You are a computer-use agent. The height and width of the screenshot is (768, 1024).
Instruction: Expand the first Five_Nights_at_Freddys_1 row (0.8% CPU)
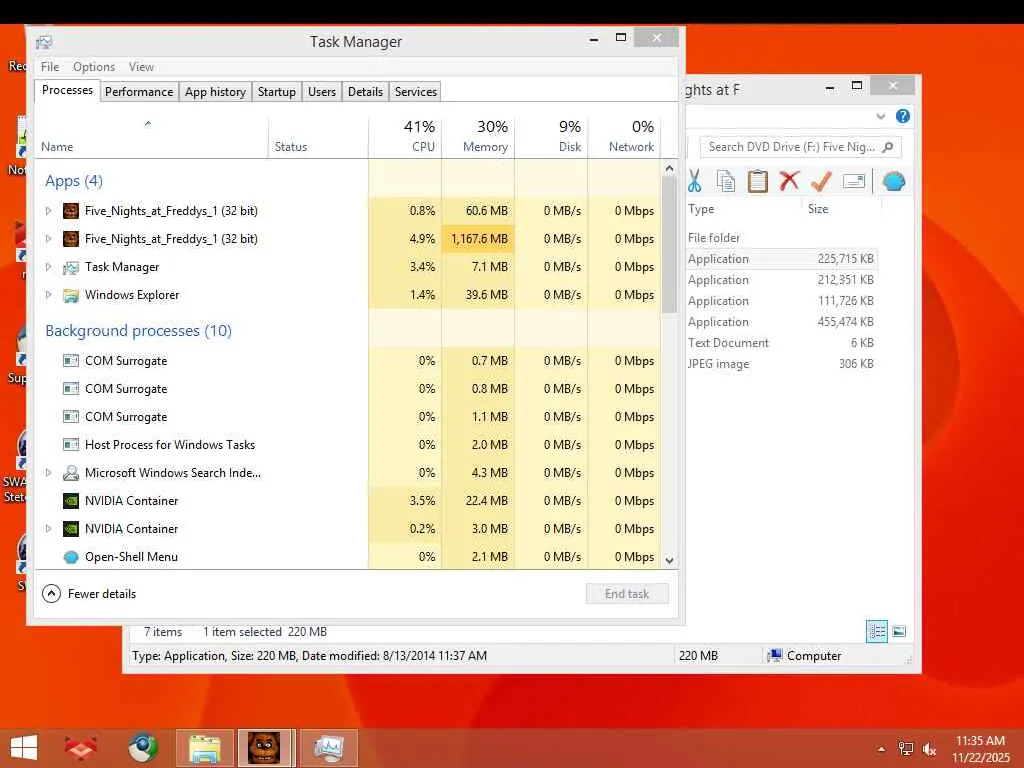point(48,211)
